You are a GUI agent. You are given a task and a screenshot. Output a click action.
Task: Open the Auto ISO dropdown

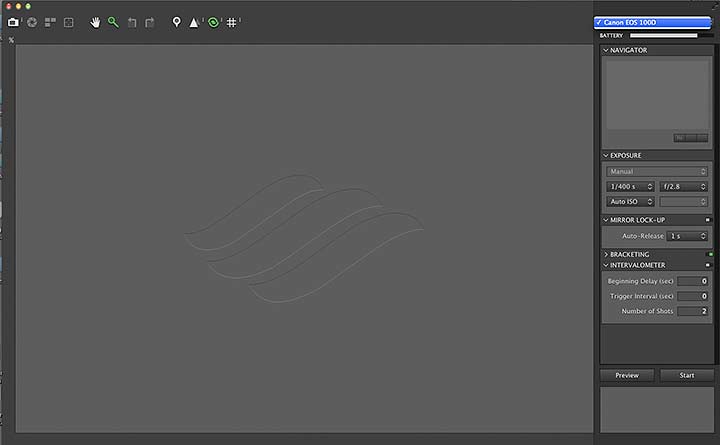tap(630, 201)
